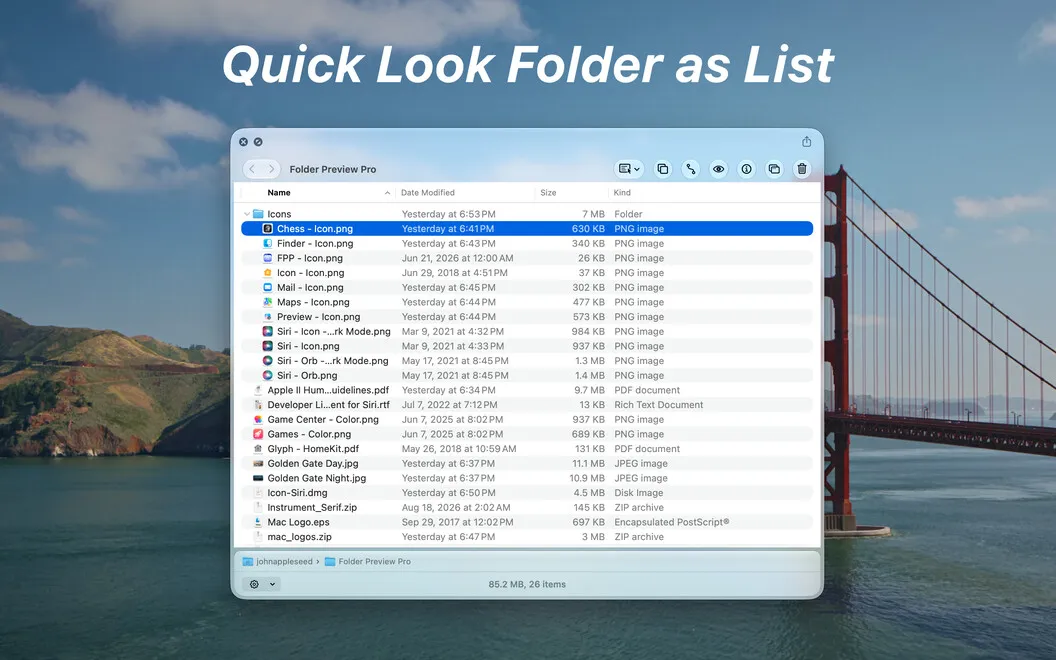
Task: Click the FPP - Icon.png file icon
Action: tap(267, 258)
